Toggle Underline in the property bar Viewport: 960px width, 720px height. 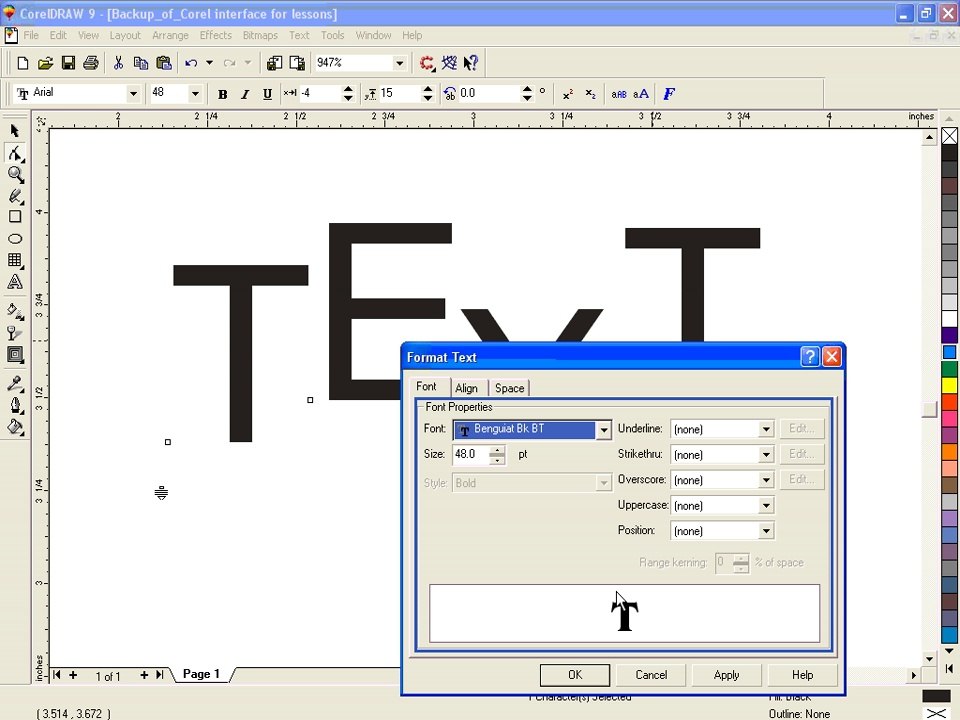click(267, 94)
